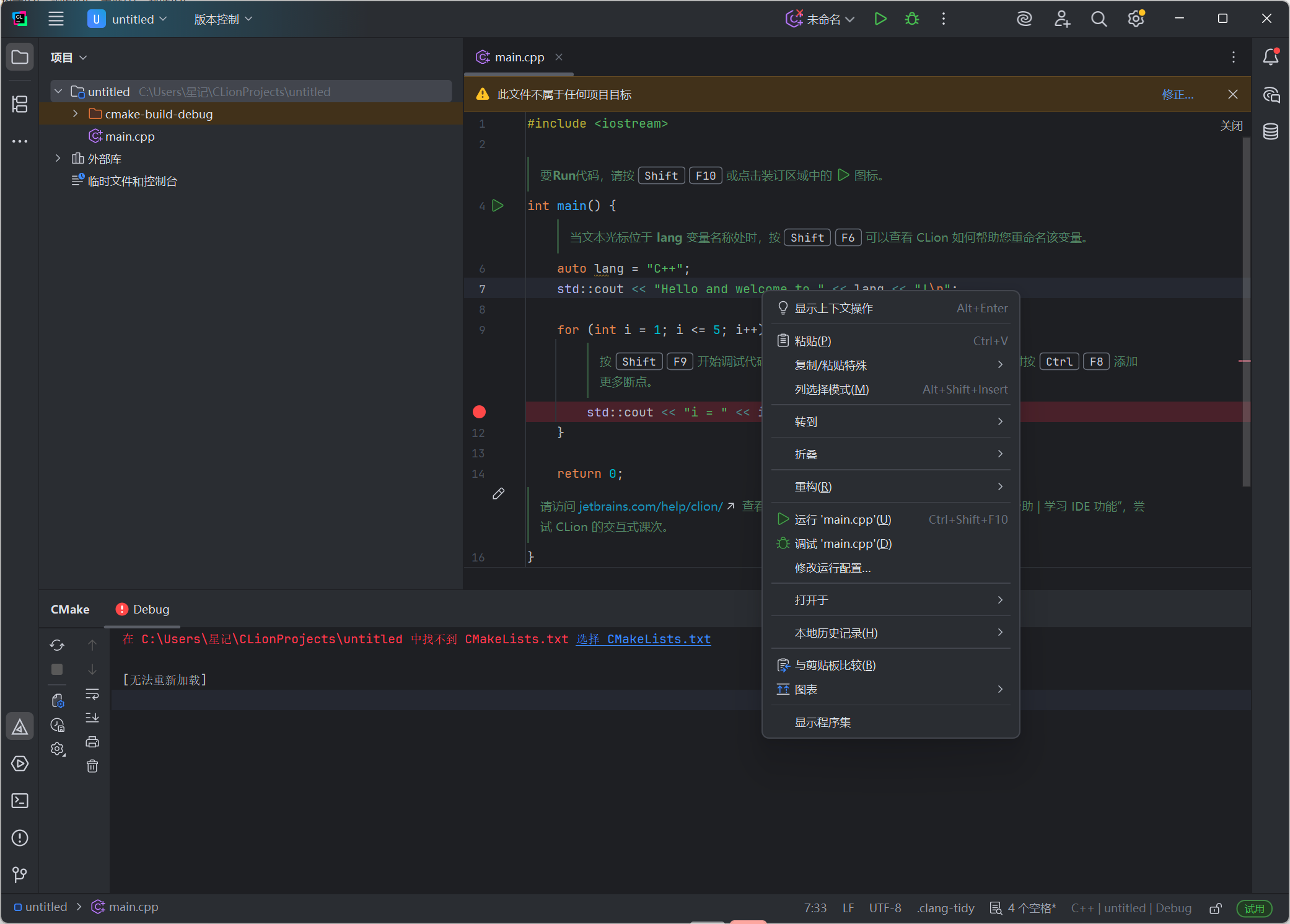Expand the 外部库 tree node

click(x=58, y=159)
